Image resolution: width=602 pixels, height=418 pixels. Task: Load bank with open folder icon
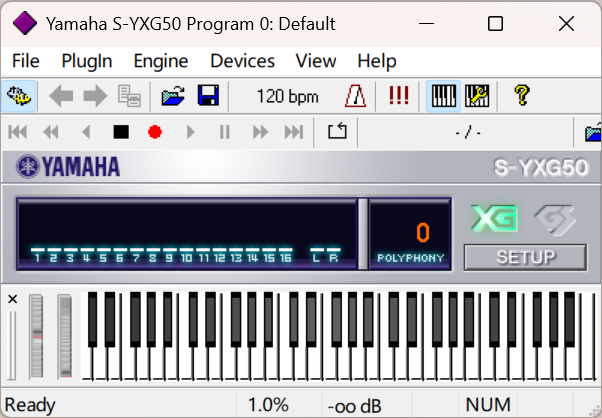point(173,96)
